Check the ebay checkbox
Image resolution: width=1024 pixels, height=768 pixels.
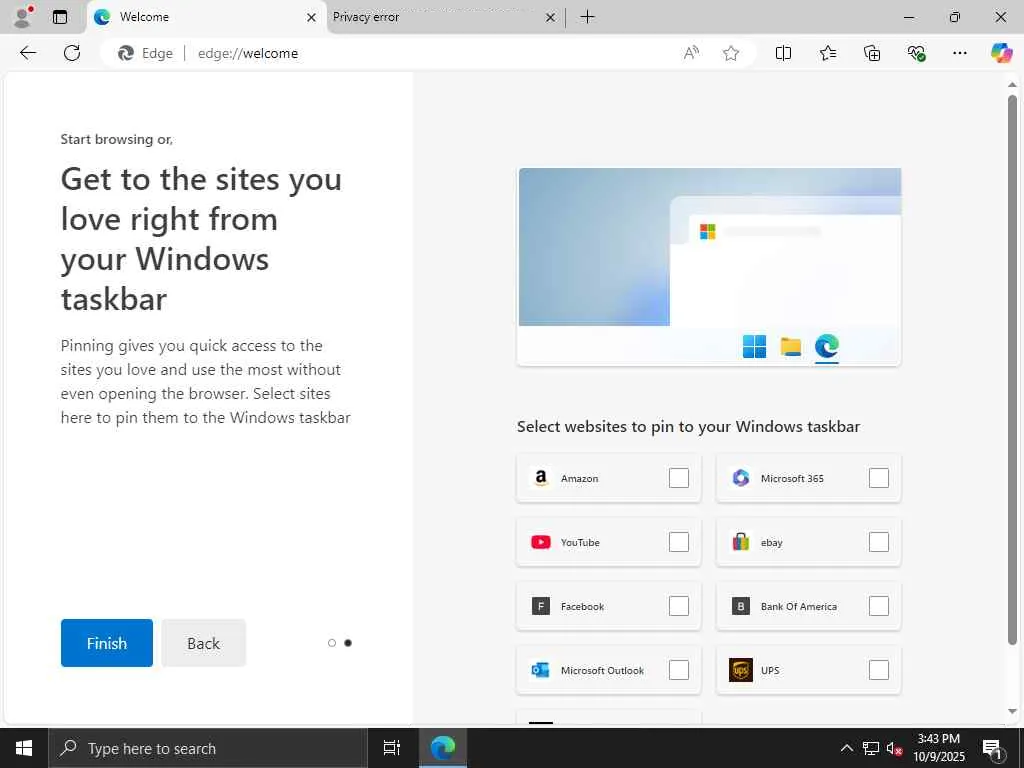pos(878,542)
